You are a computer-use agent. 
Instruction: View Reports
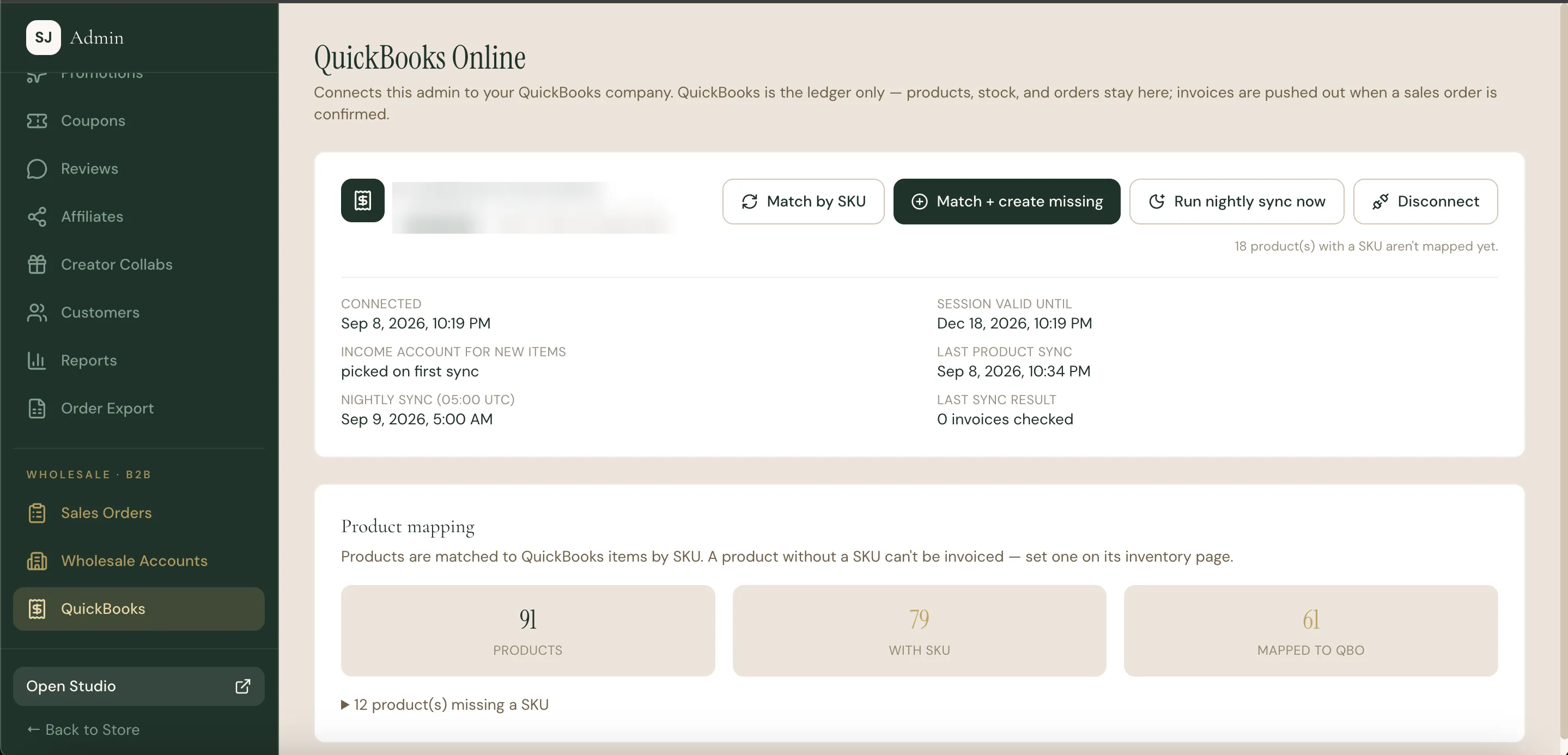click(x=139, y=360)
